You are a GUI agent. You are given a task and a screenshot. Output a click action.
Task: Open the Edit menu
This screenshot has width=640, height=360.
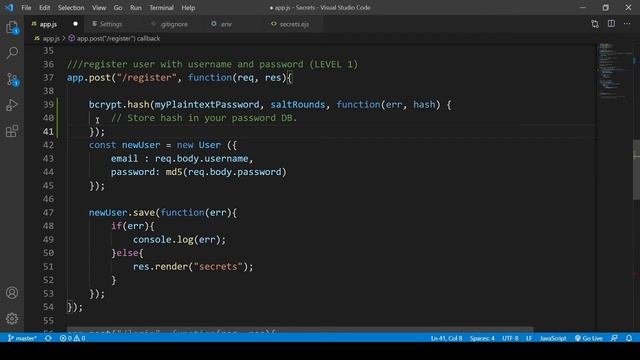(44, 8)
